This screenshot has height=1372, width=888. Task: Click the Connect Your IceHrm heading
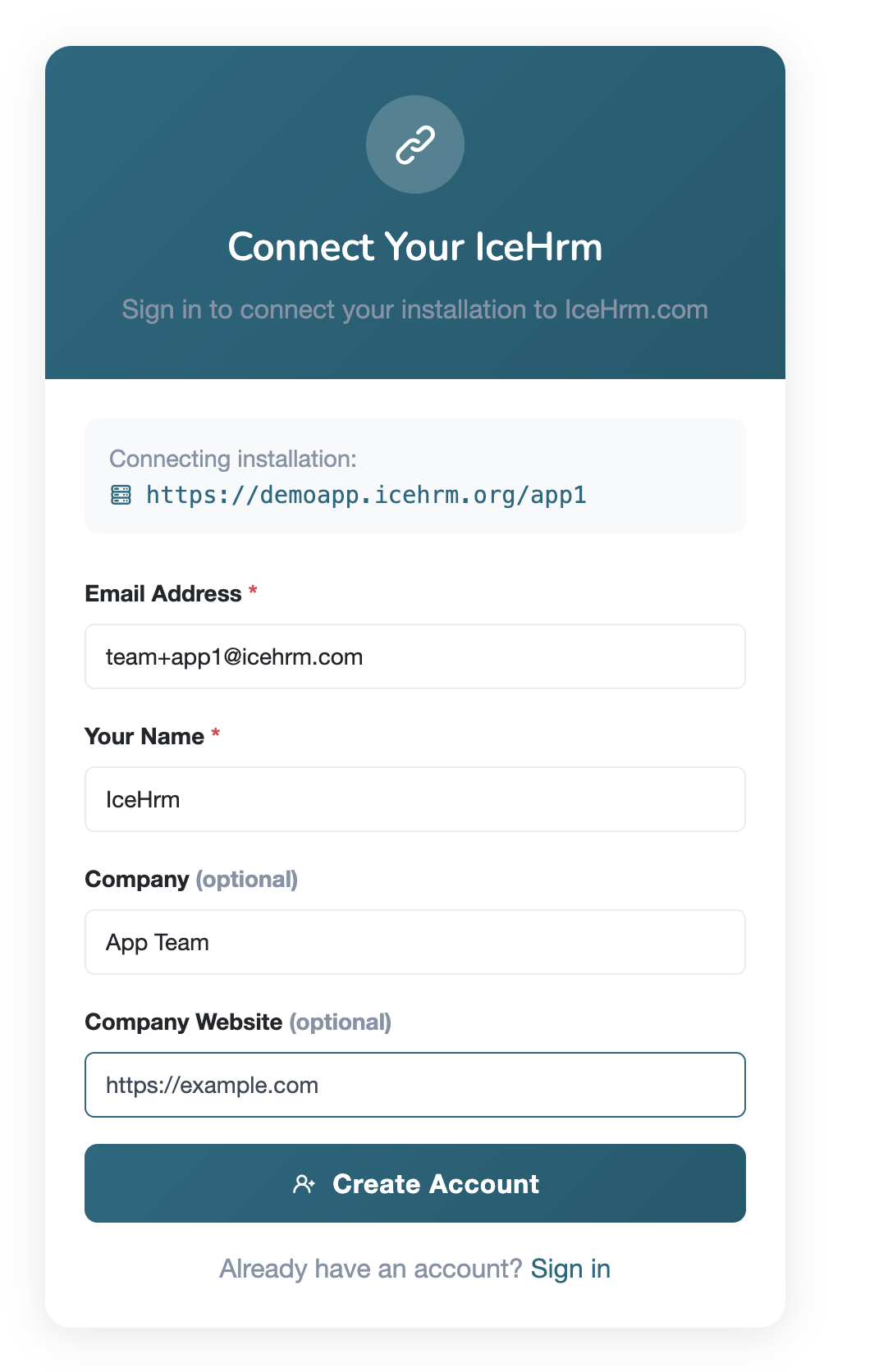[x=415, y=247]
